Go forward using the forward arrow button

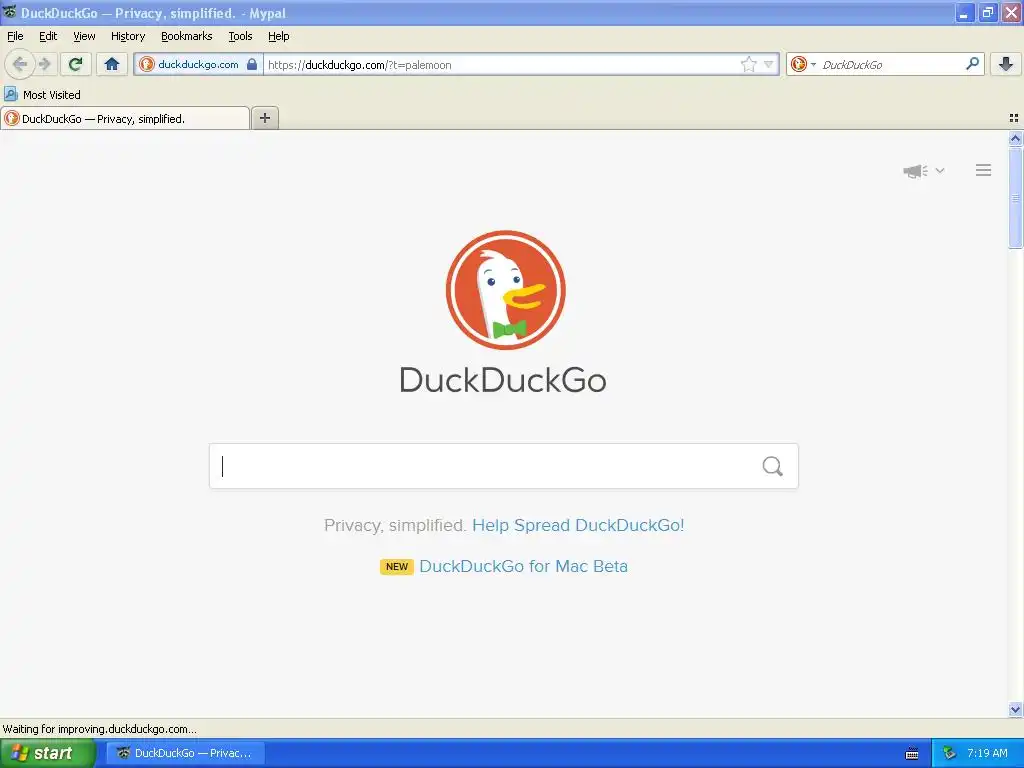pyautogui.click(x=45, y=64)
